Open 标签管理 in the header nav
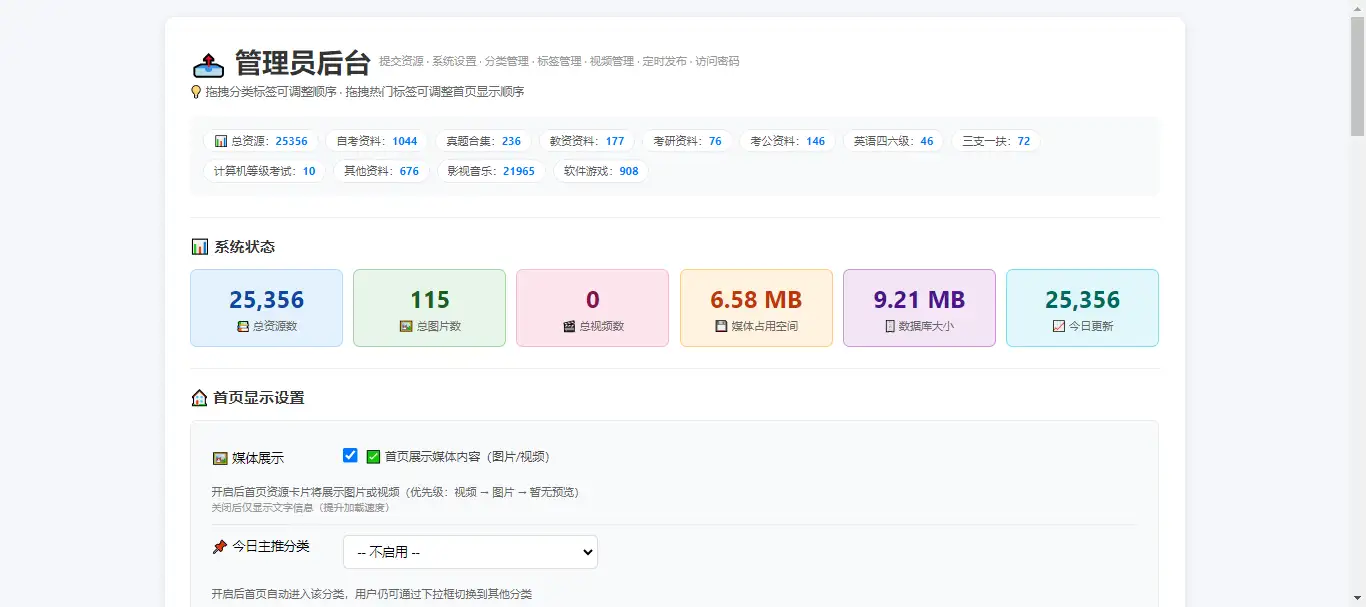1366x607 pixels. [x=559, y=61]
